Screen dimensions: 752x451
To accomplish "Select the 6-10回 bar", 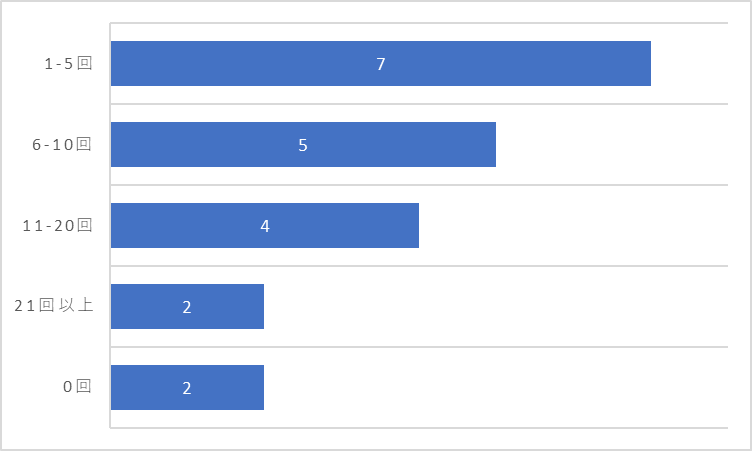I will [x=303, y=144].
